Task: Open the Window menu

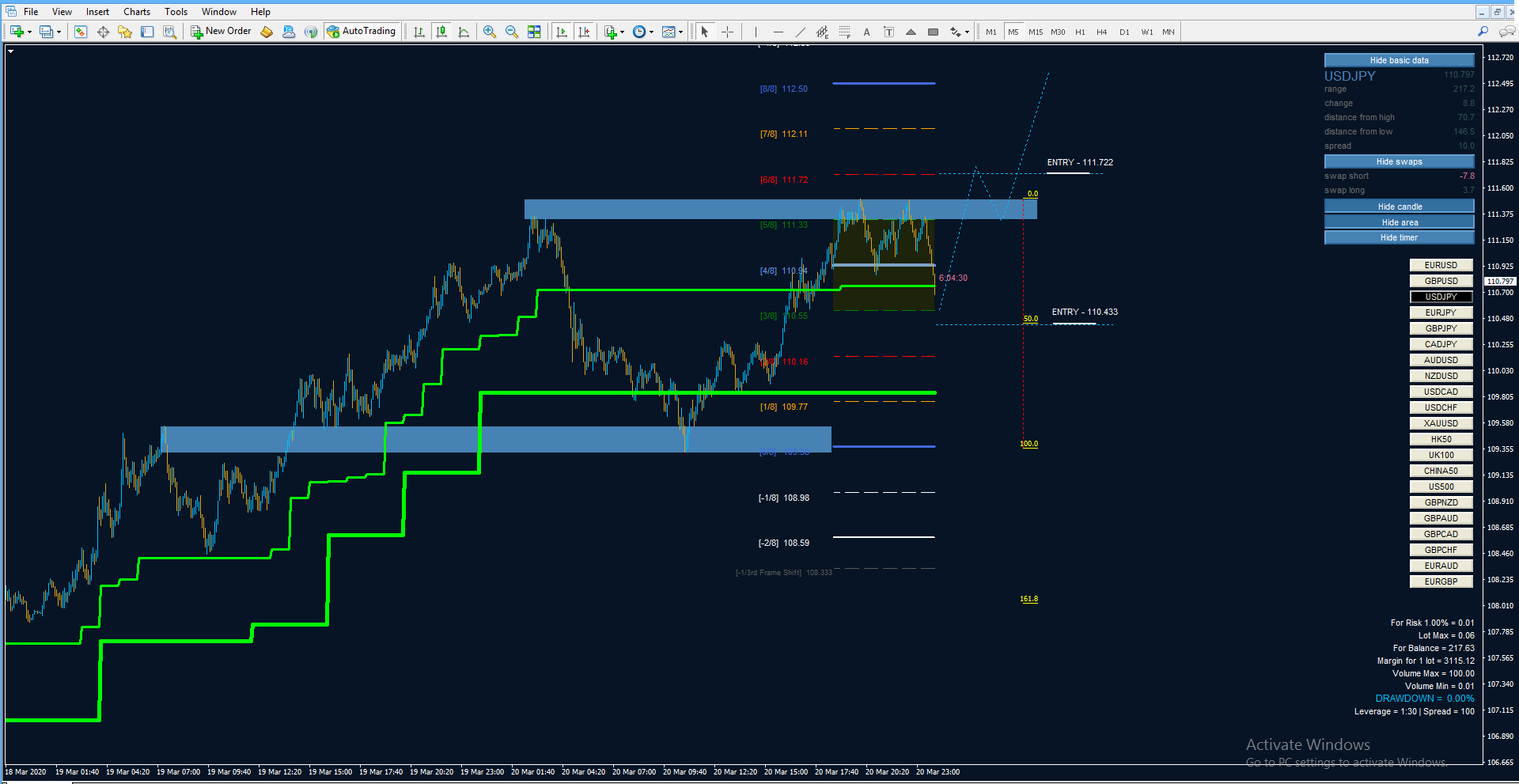Action: tap(219, 12)
